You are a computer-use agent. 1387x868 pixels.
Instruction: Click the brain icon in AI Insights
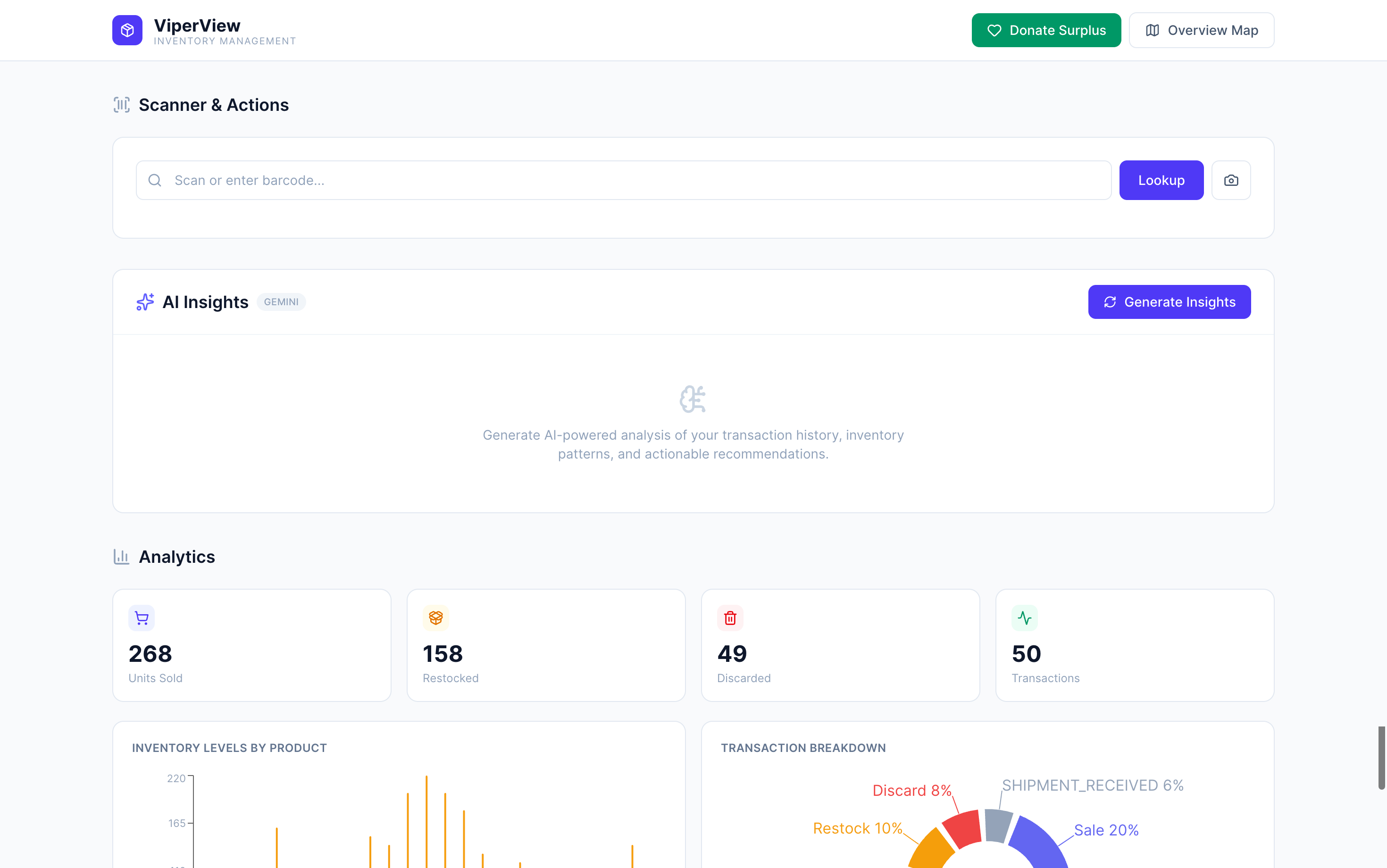(693, 399)
